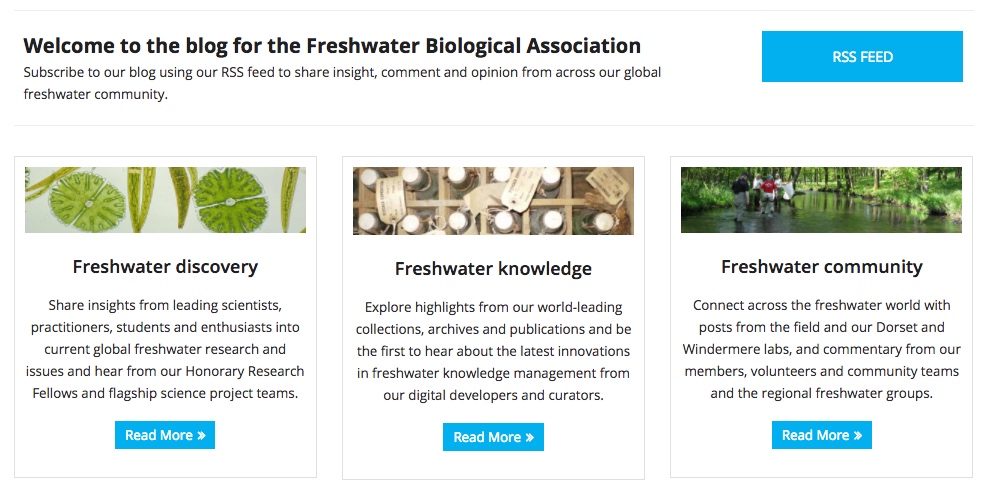The width and height of the screenshot is (985, 493).
Task: Open the Freshwater community heading
Action: click(821, 267)
